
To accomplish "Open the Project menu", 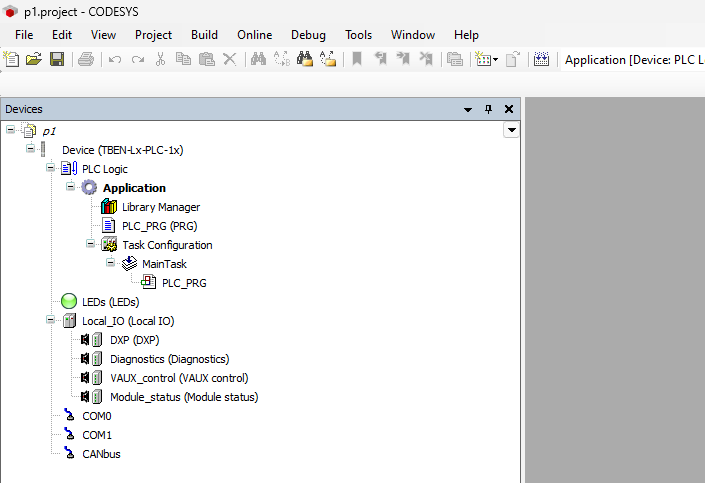I will (x=153, y=35).
